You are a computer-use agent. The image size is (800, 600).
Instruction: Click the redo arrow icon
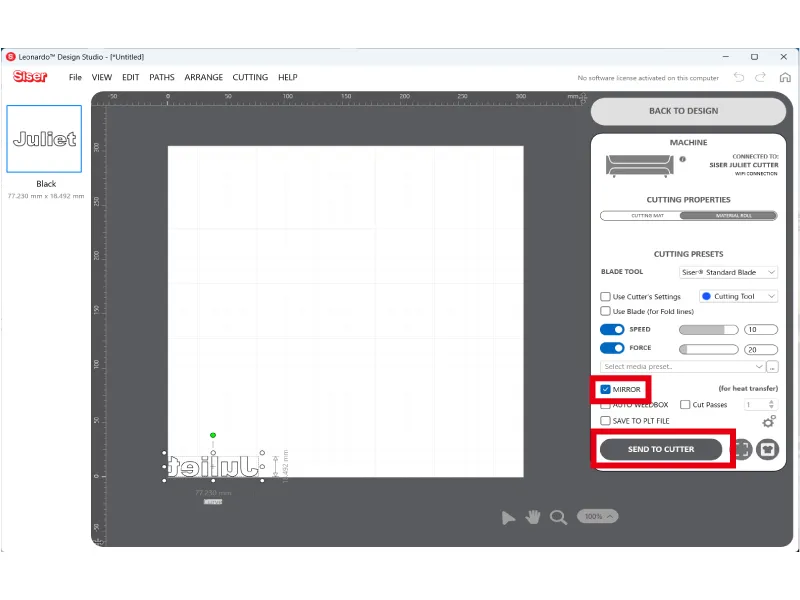[x=761, y=77]
